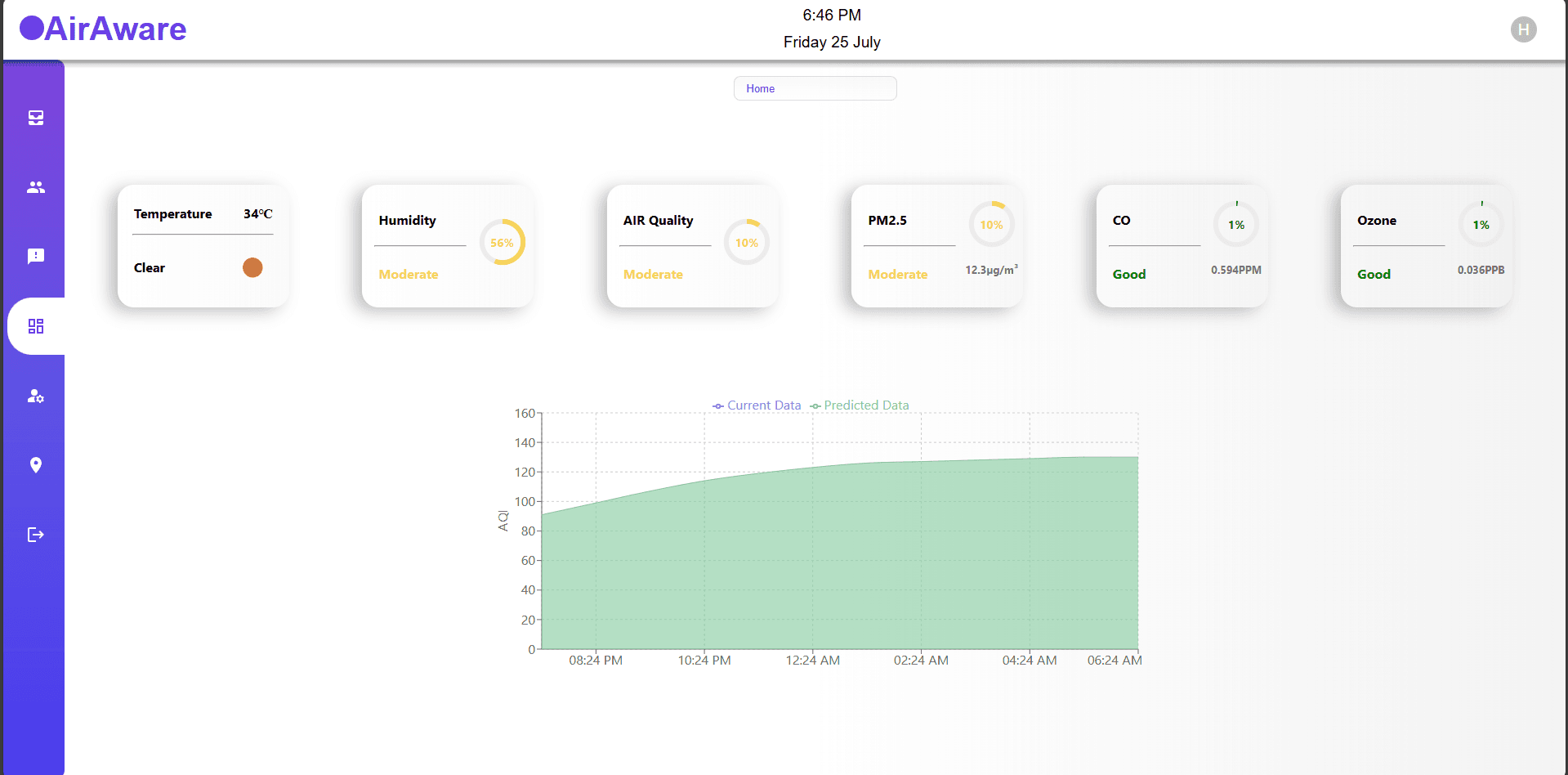Screen dimensions: 1568x775
Task: Click the green predicted AQI chart area
Action: pos(839,564)
